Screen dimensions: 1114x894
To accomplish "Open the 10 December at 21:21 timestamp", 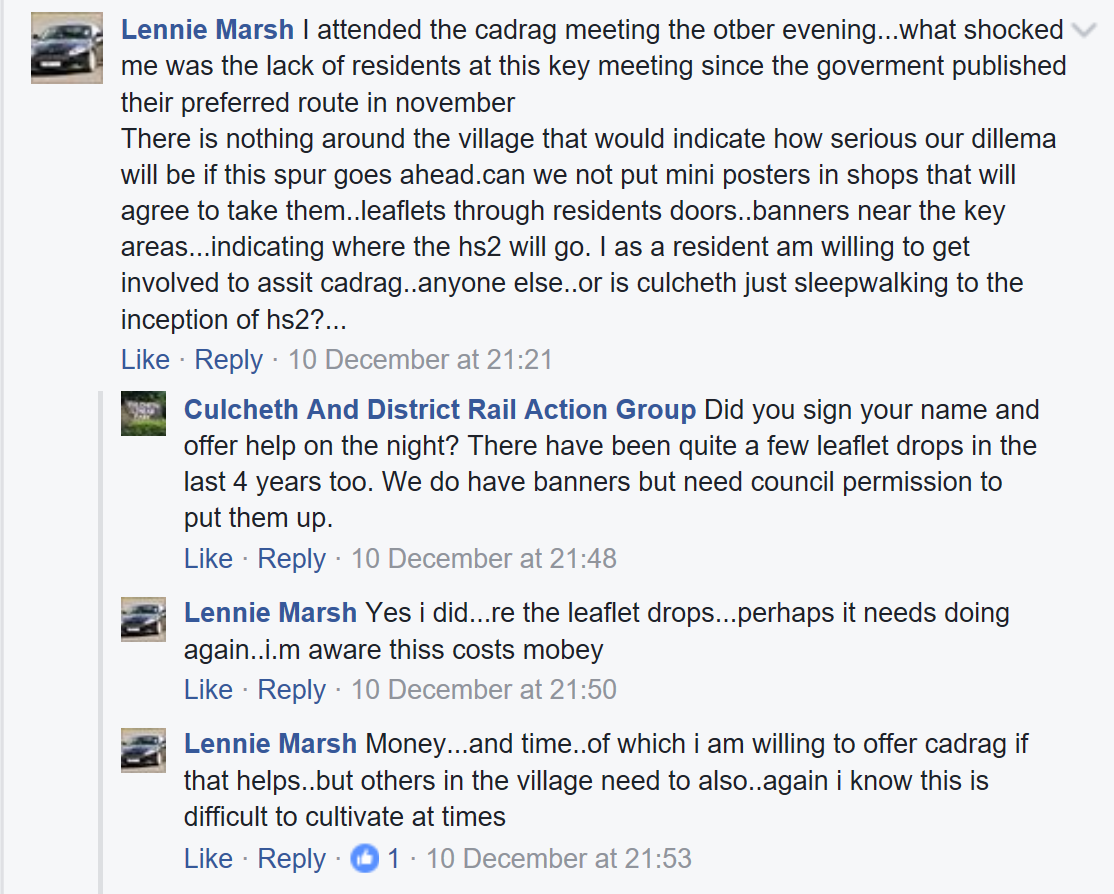I will (x=420, y=360).
